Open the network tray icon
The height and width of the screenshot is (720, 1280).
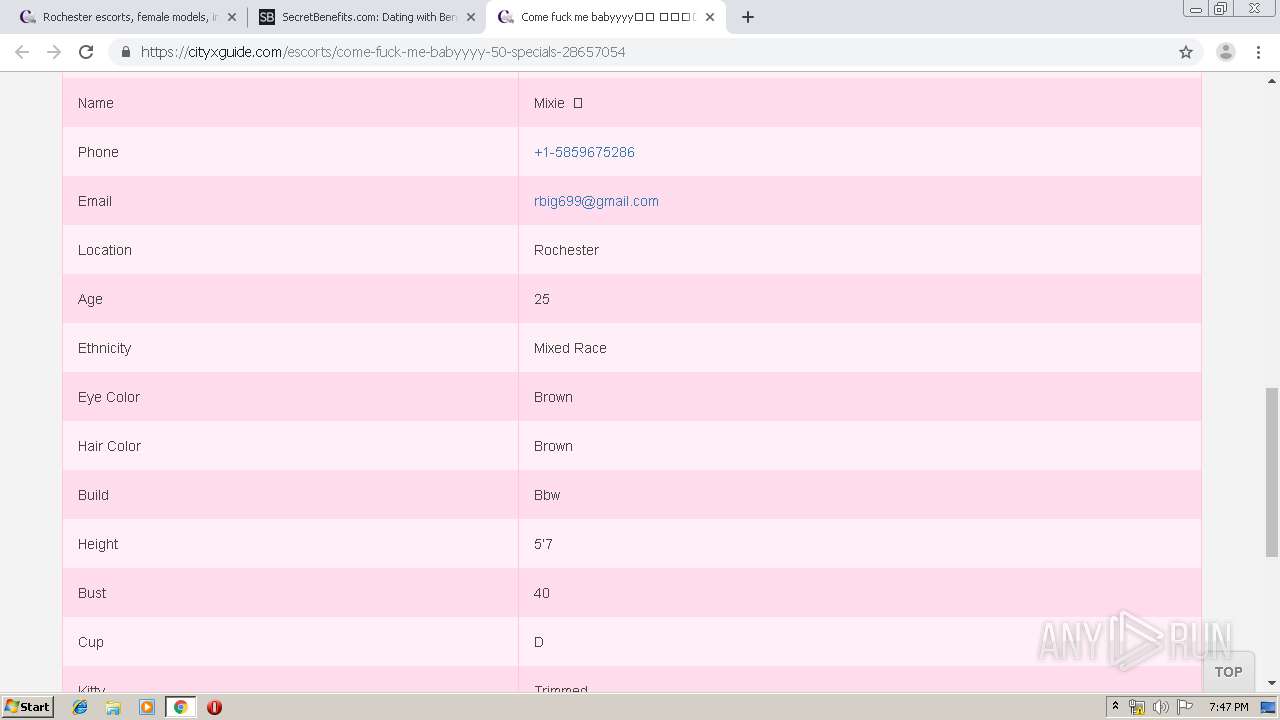[1137, 707]
